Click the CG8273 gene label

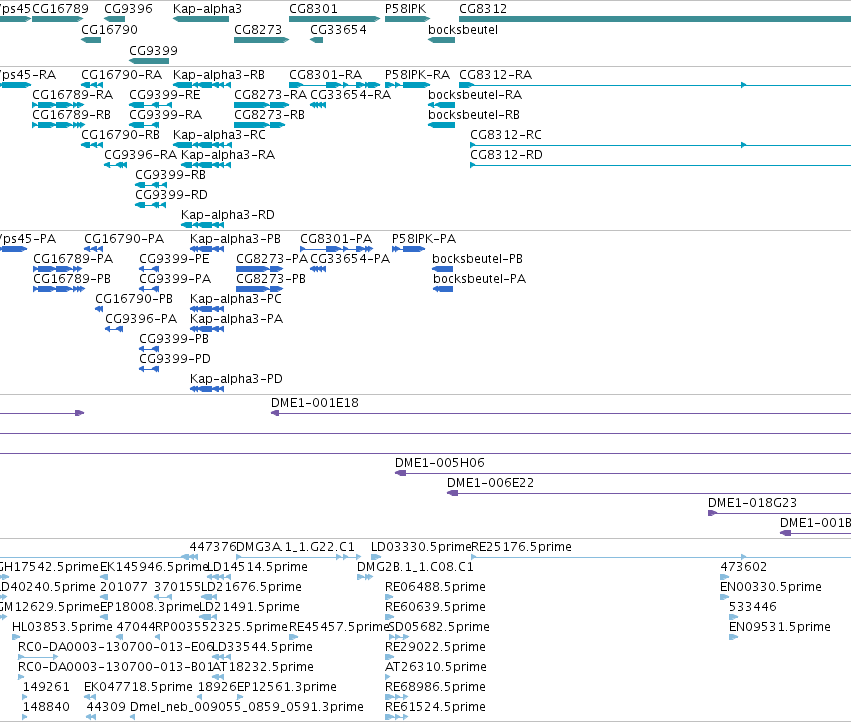258,29
